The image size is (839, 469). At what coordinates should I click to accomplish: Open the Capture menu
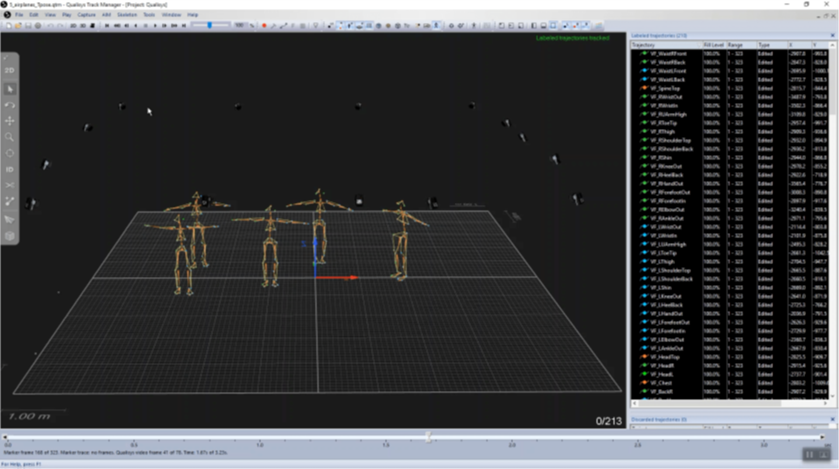point(86,15)
